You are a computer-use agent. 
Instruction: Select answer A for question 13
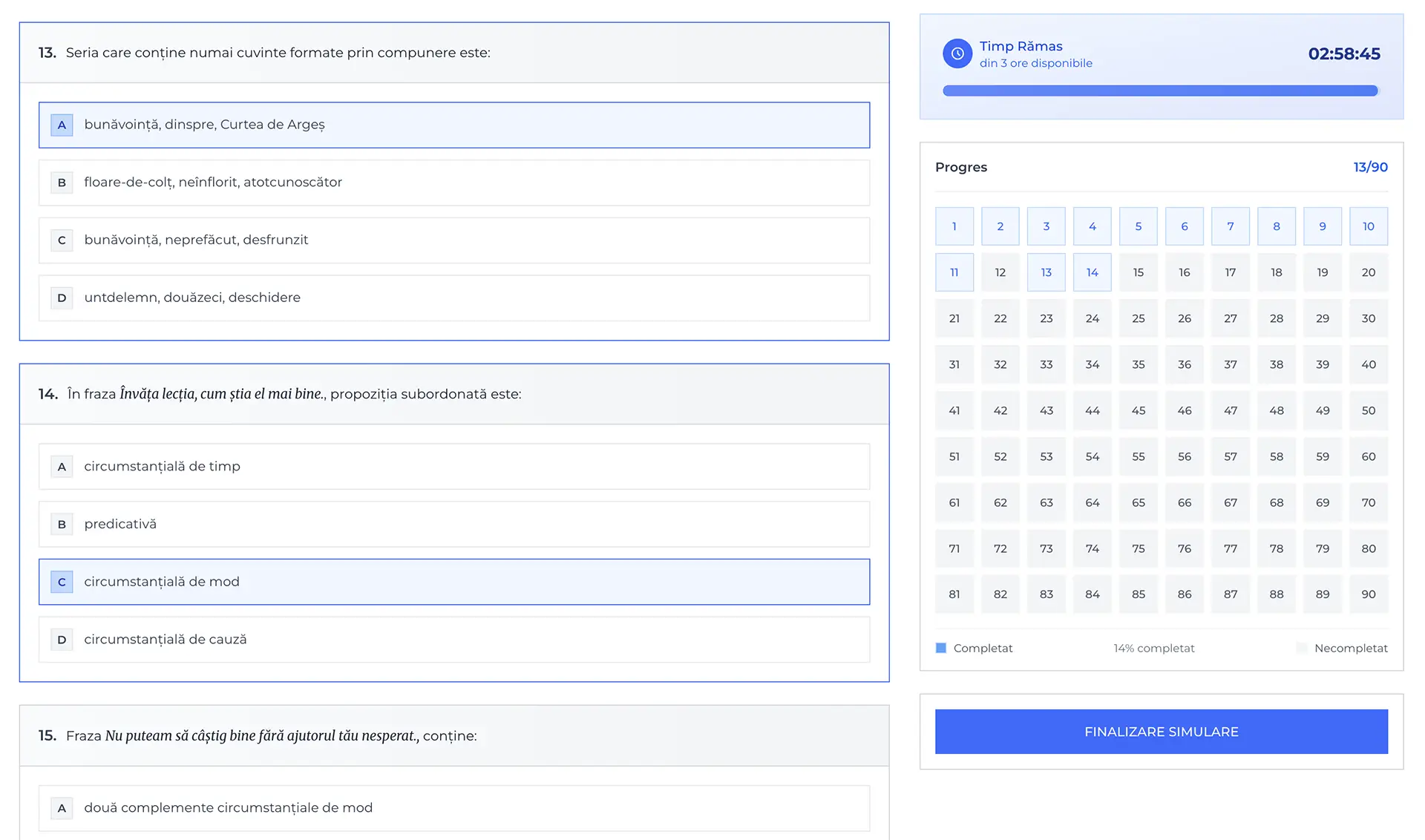(454, 125)
